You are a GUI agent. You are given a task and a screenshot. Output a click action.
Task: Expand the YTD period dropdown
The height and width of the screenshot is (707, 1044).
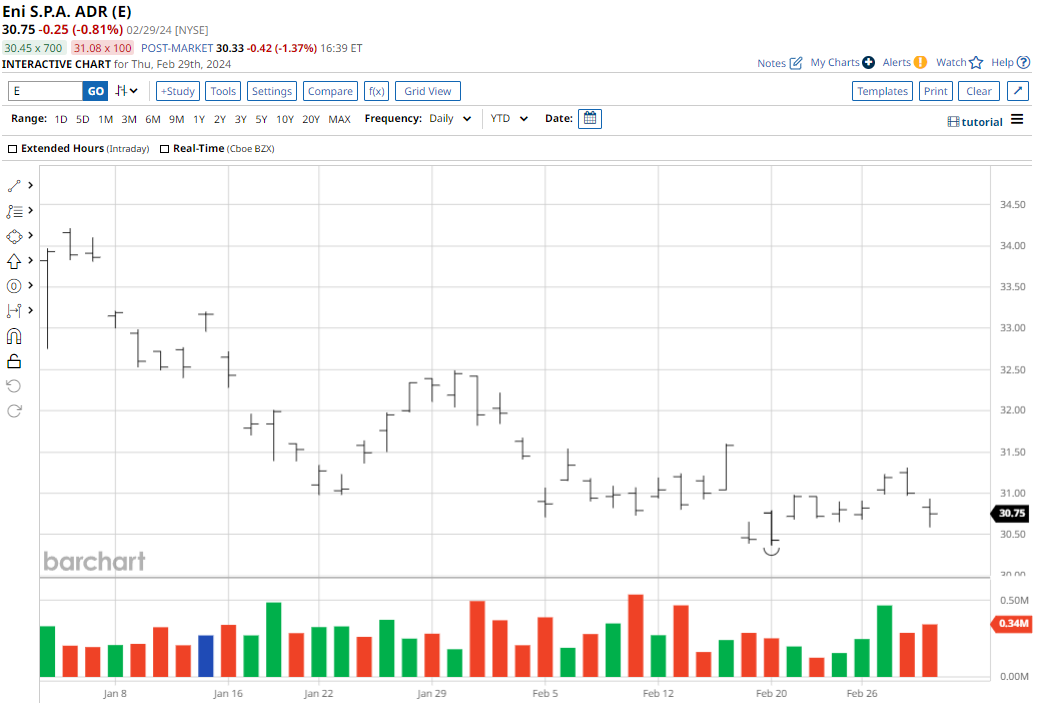pyautogui.click(x=509, y=118)
